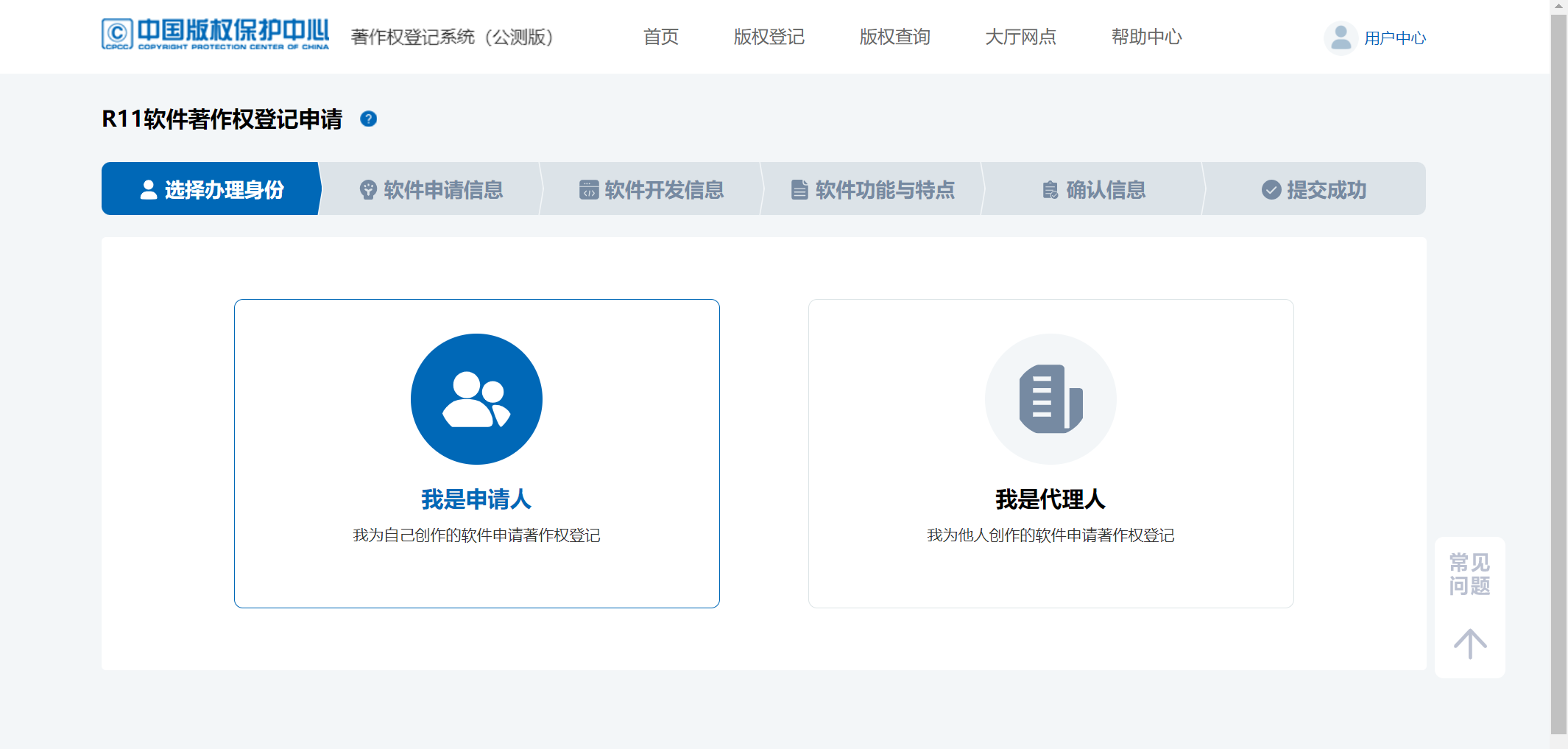Open 版权查询 in the navigation bar
1568x749 pixels.
pyautogui.click(x=895, y=37)
